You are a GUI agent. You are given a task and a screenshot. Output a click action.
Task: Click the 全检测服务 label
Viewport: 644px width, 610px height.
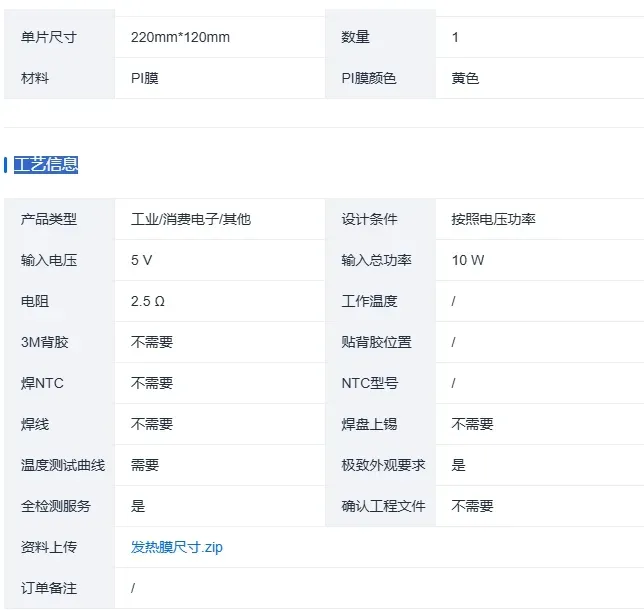click(56, 506)
